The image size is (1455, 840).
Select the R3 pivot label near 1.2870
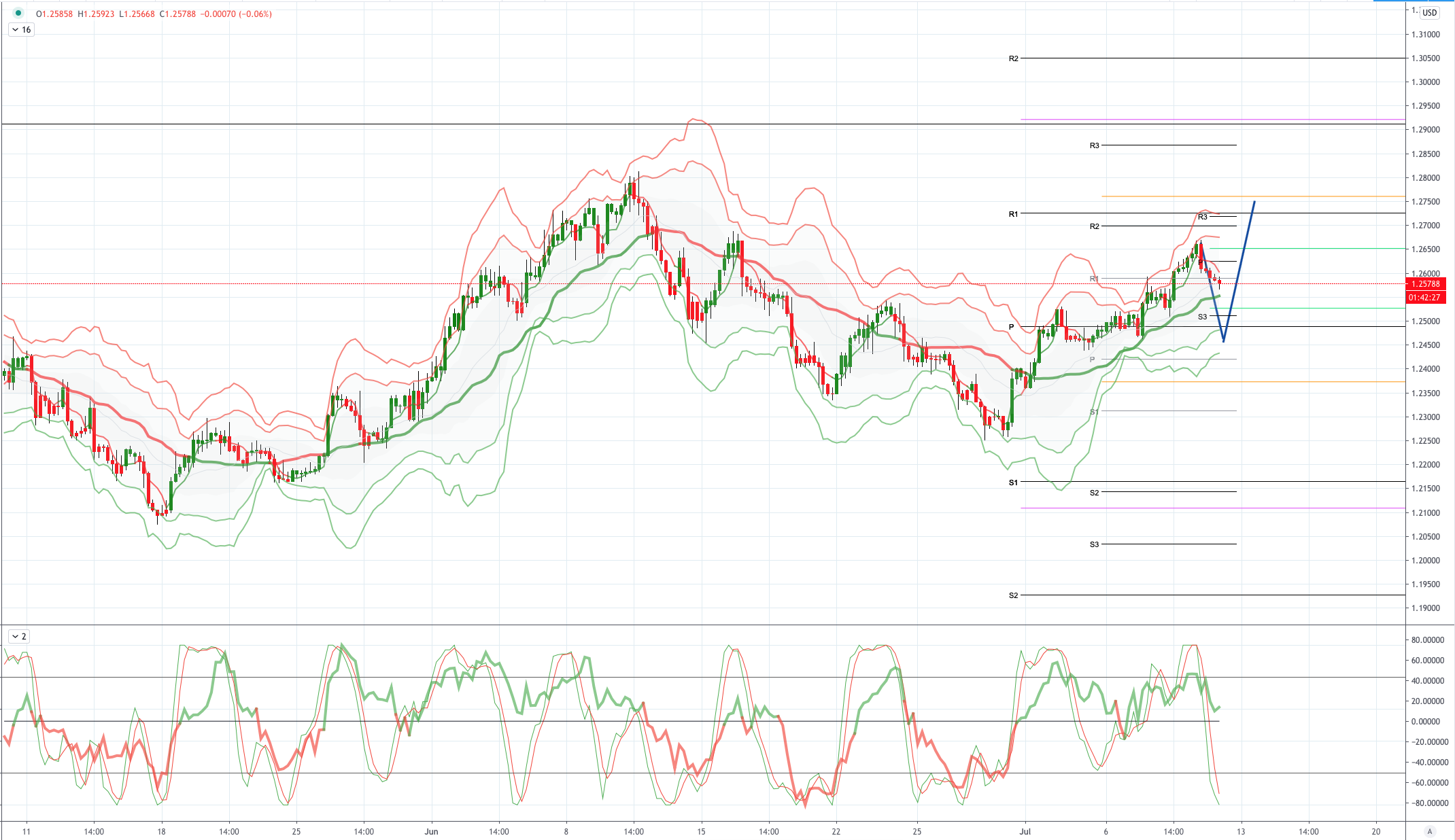tap(1094, 145)
